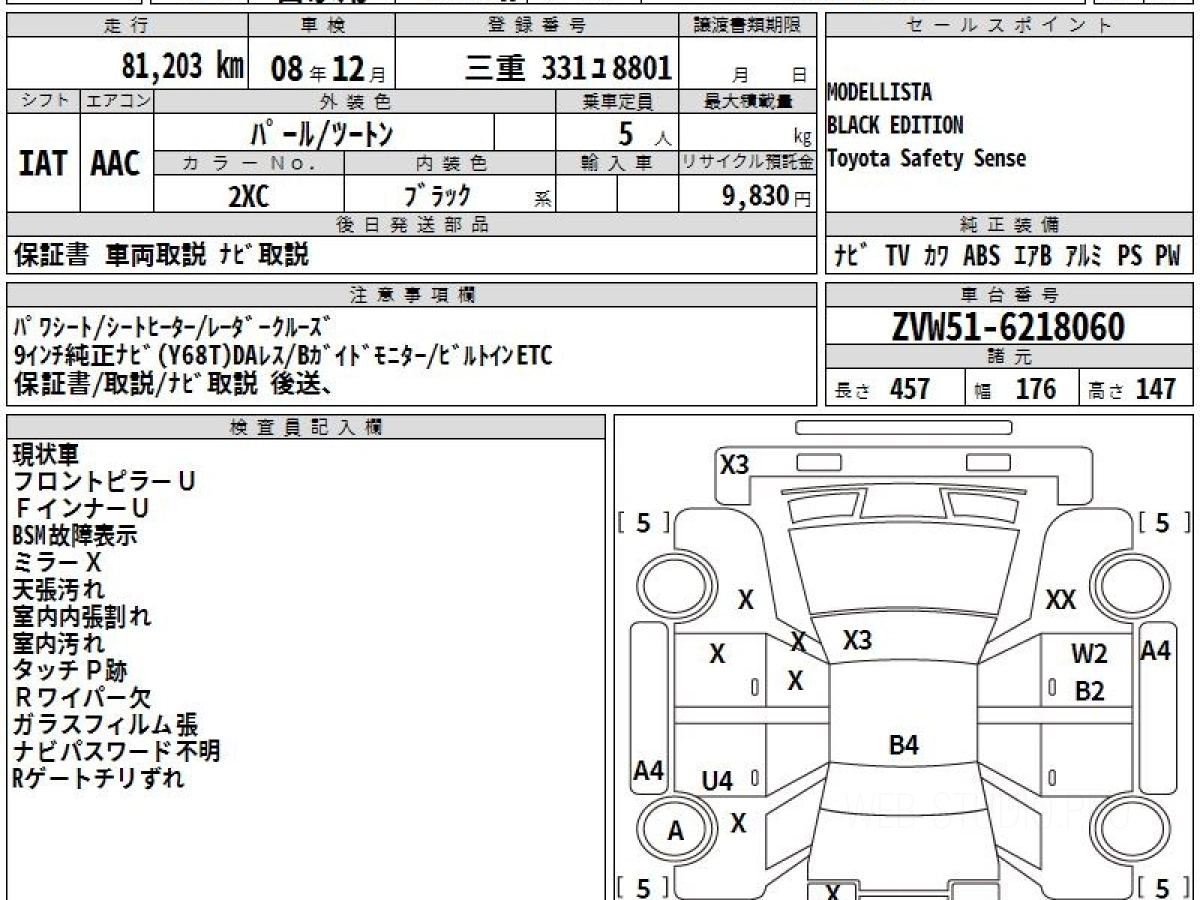Image resolution: width=1200 pixels, height=900 pixels.
Task: Click the Toyota Safety Sense text
Action: pos(926,158)
